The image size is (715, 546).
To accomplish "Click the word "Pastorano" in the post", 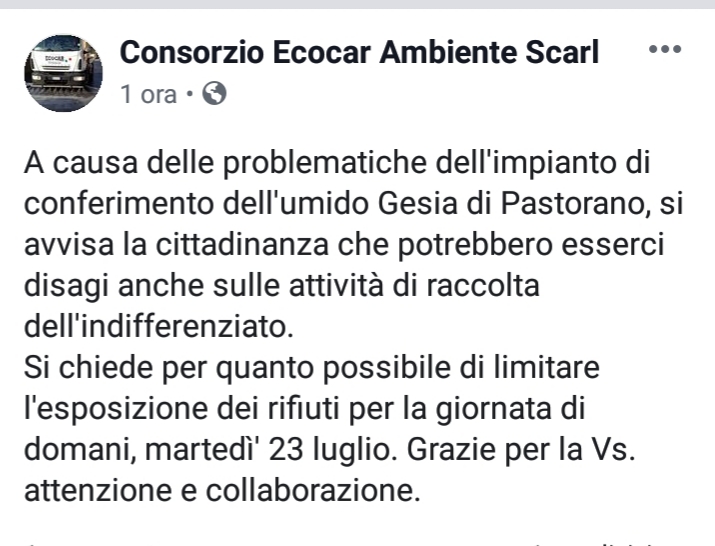I will click(575, 203).
